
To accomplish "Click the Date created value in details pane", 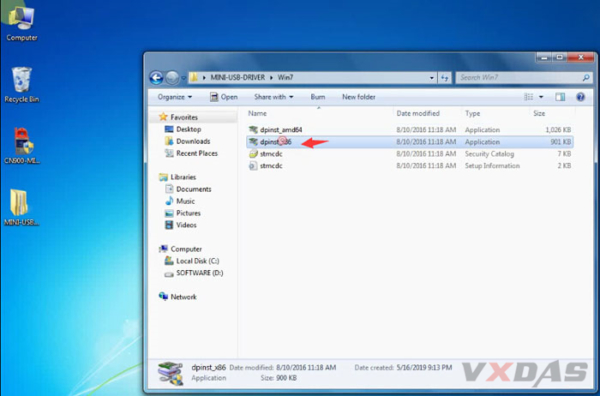I will point(424,368).
